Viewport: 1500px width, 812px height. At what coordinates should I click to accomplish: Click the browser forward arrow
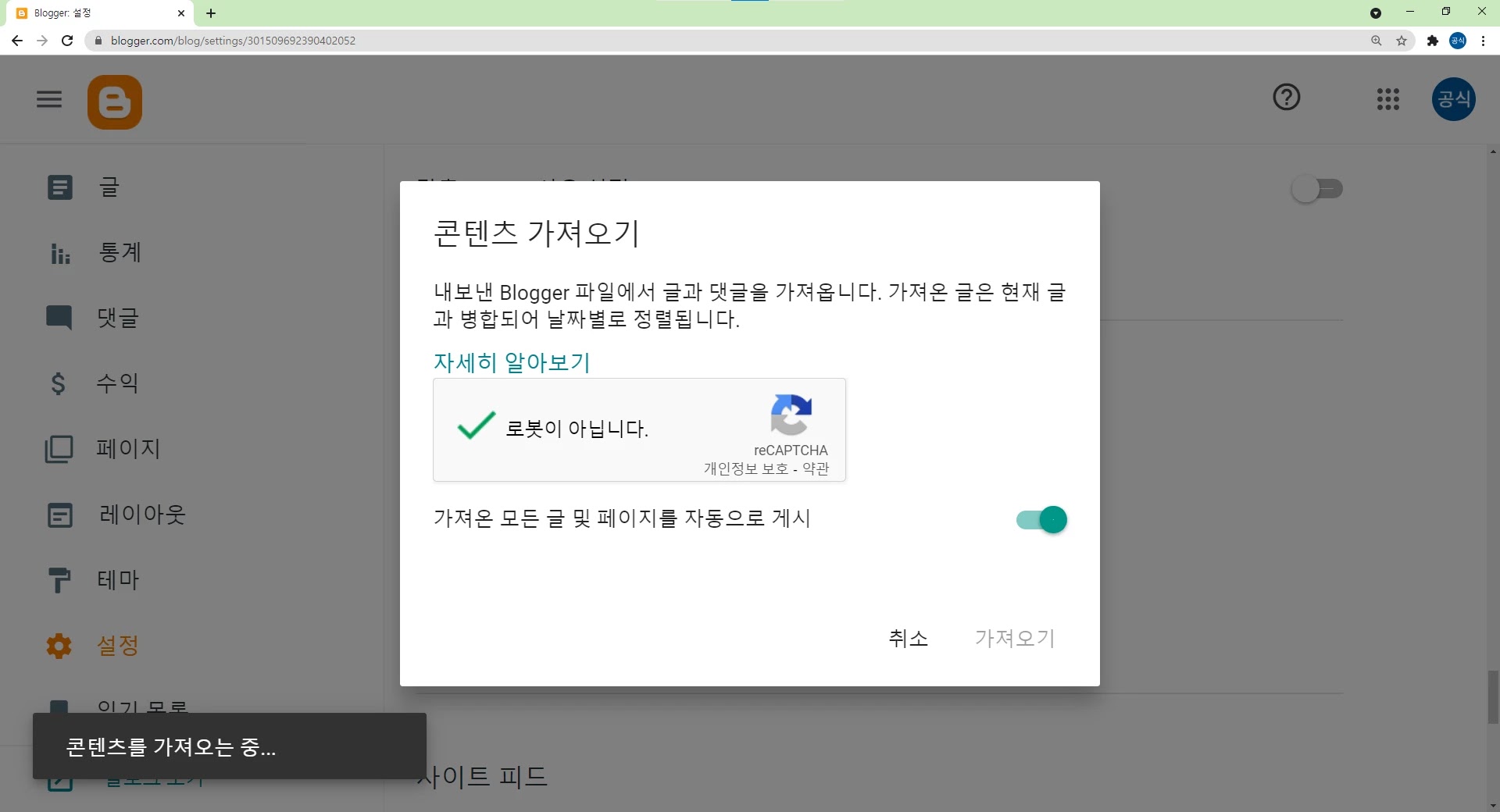pyautogui.click(x=42, y=41)
